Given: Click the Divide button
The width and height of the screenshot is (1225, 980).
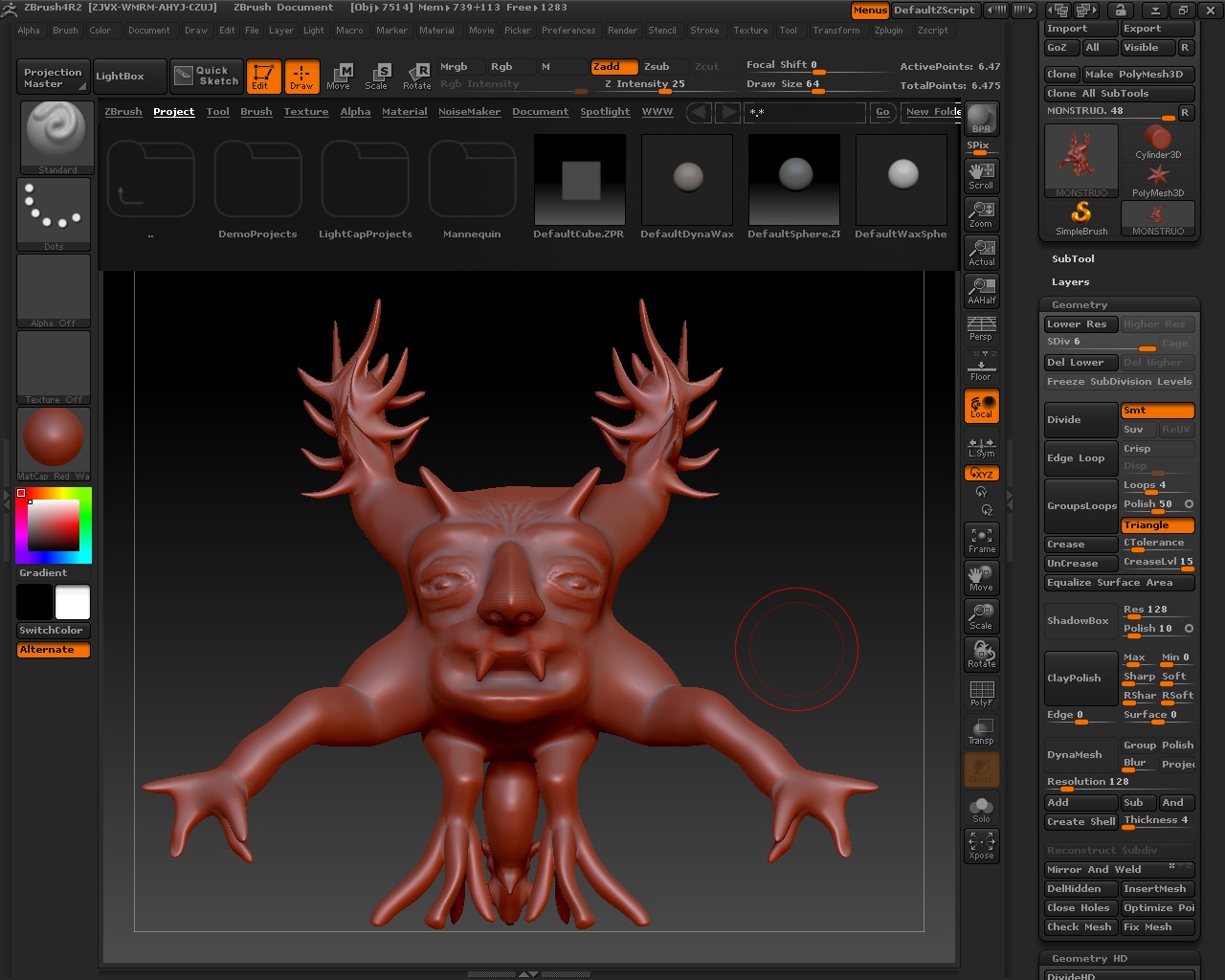Looking at the screenshot, I should [x=1080, y=420].
